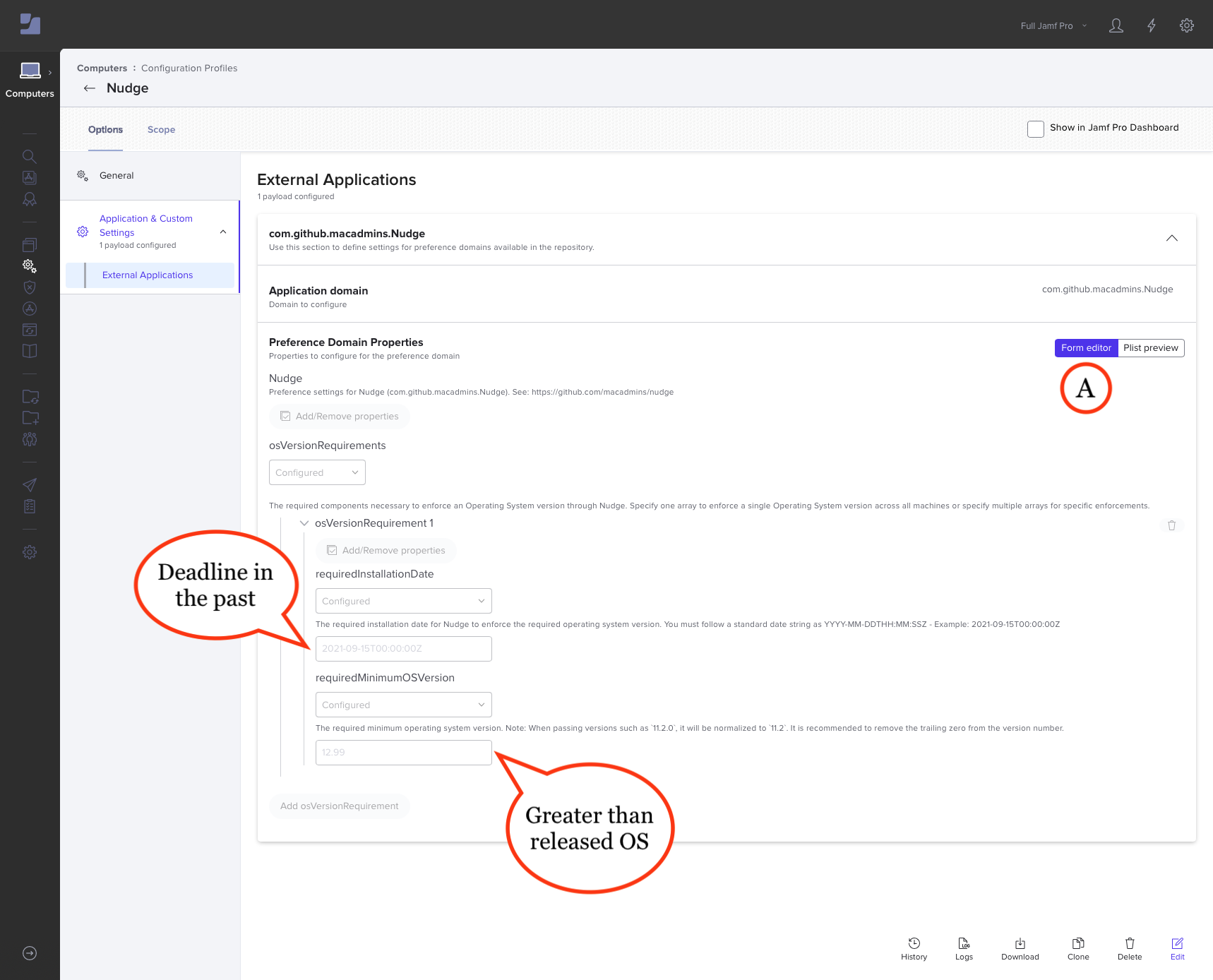Open the Restricted Software shield icon
1213x980 pixels.
click(x=30, y=287)
